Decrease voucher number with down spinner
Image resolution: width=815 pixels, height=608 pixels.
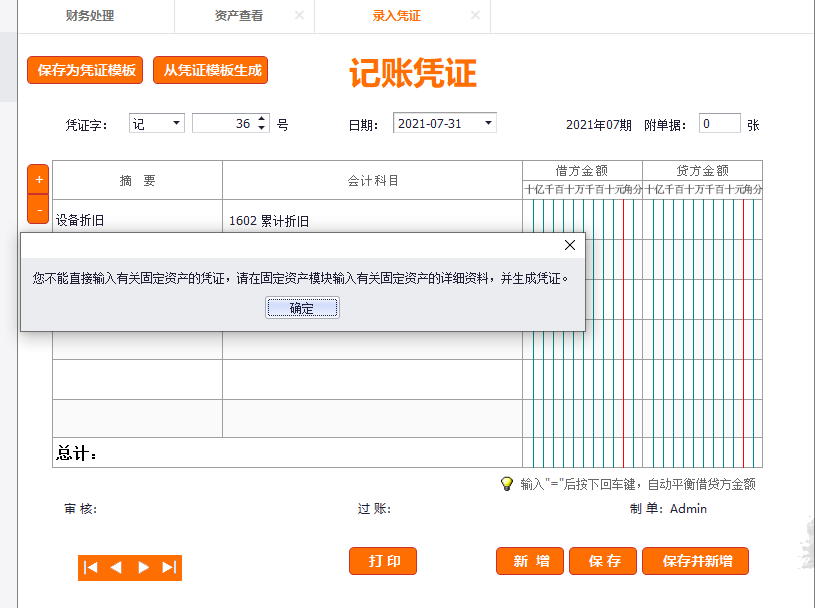(x=262, y=128)
